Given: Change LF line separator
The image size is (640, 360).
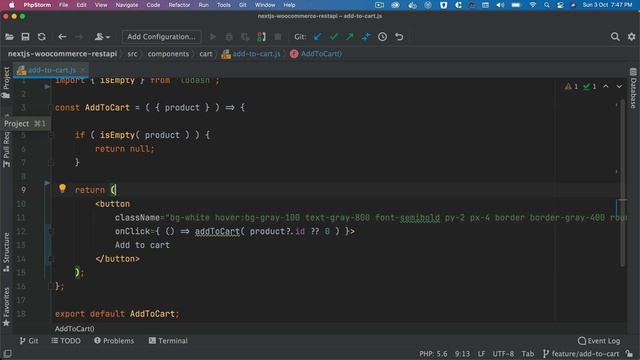Looking at the screenshot, I should [482, 354].
